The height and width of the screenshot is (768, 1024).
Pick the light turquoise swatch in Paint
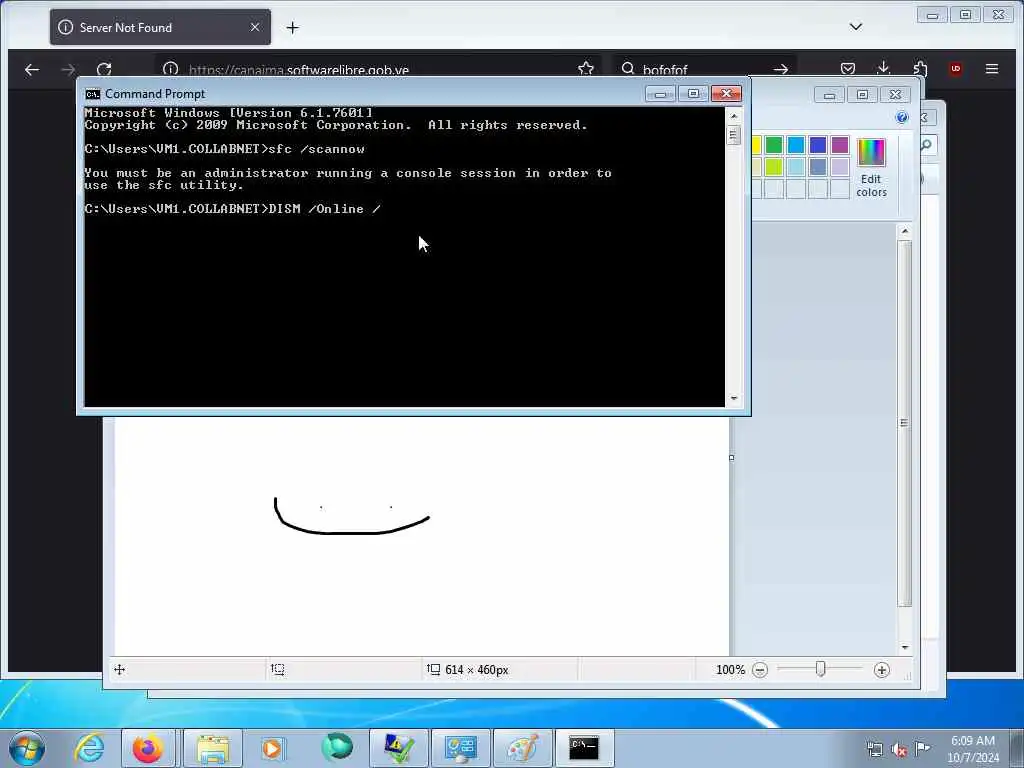(795, 167)
